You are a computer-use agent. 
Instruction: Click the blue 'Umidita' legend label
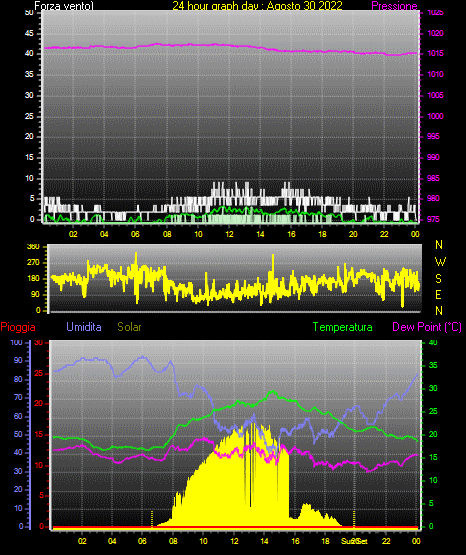coord(84,327)
